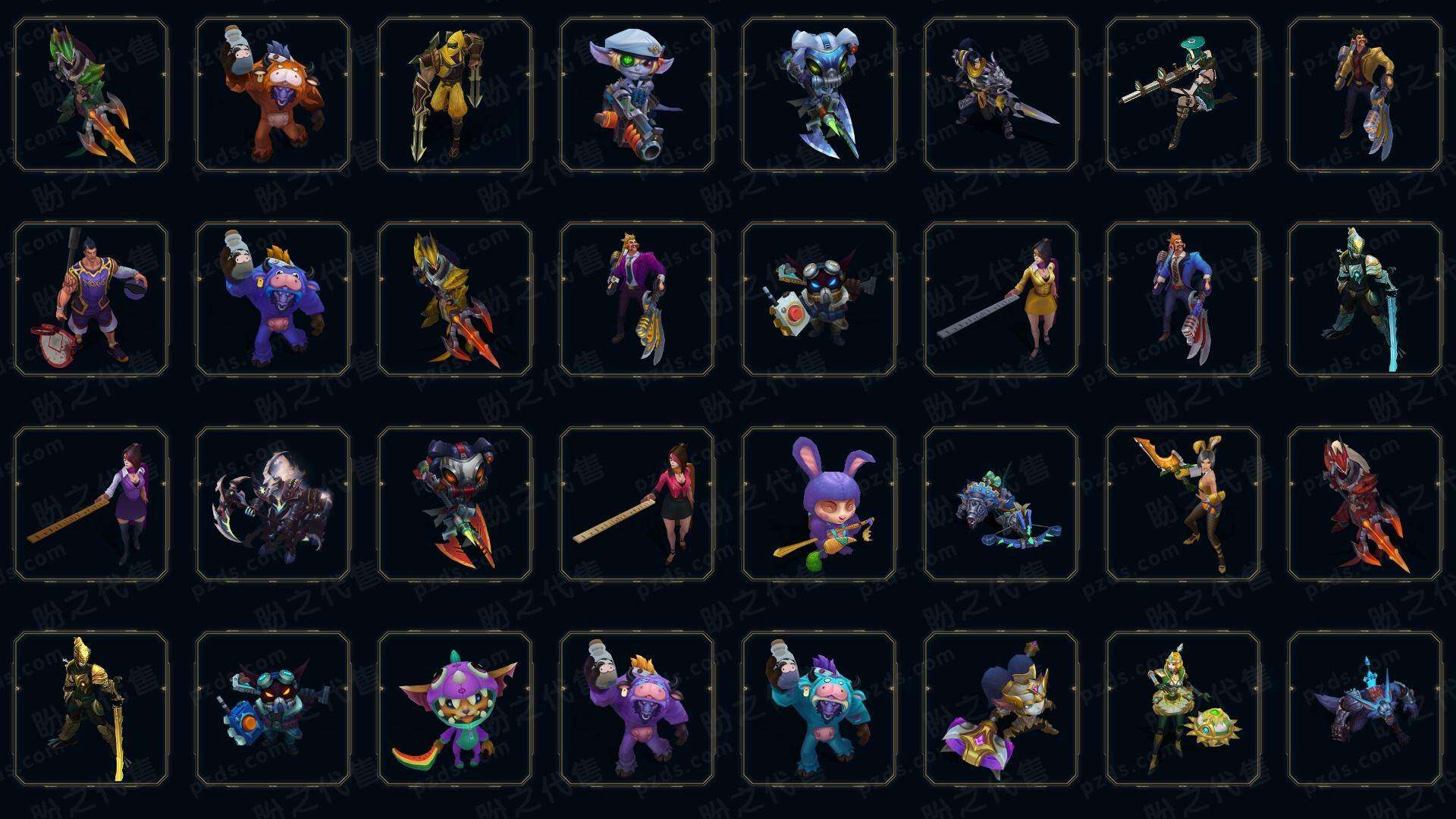Screen dimensions: 1456x819
Task: Click the Caitlyn skin holding long rifle
Action: [x=1183, y=95]
